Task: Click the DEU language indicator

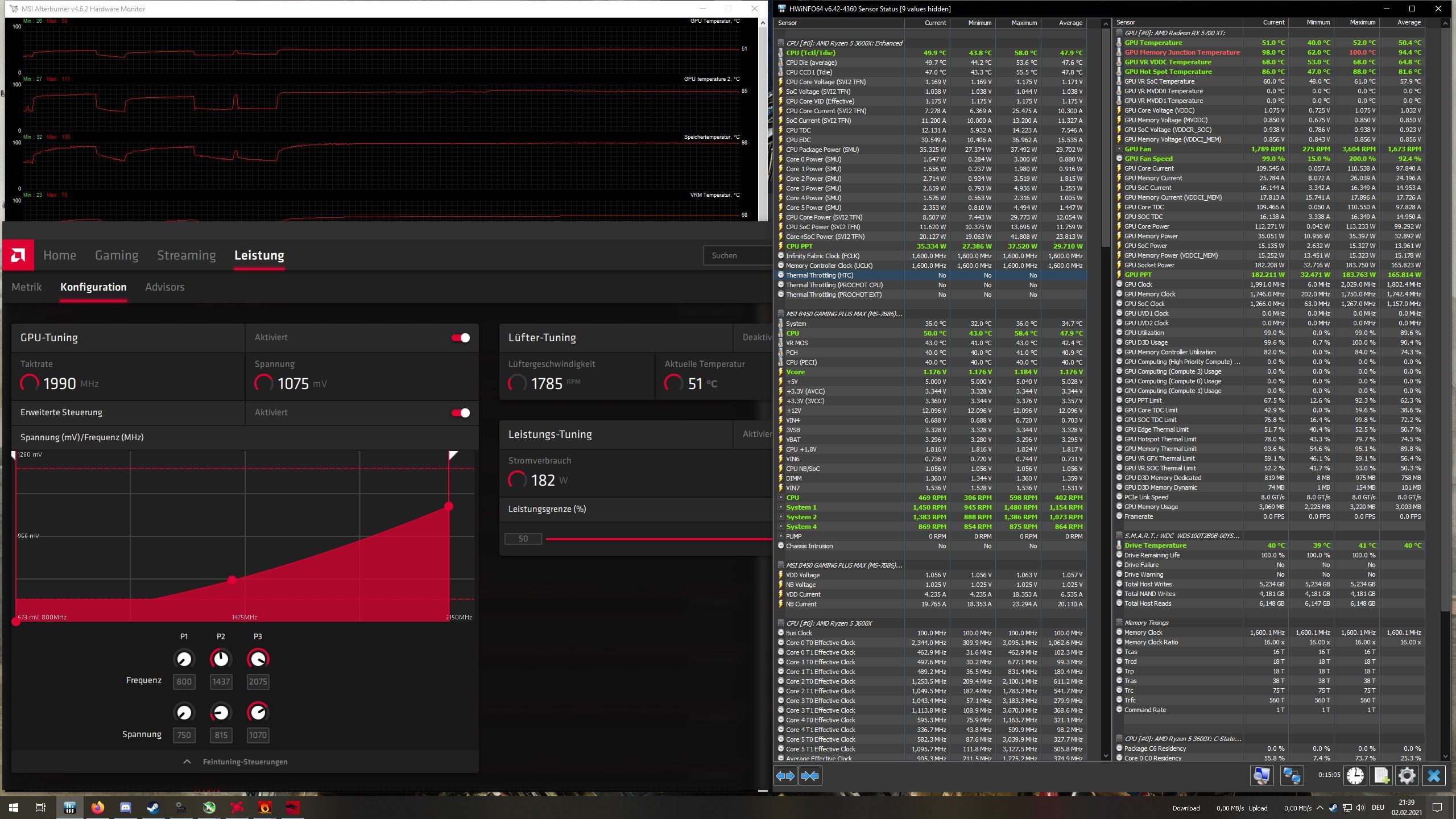Action: pos(1378,808)
